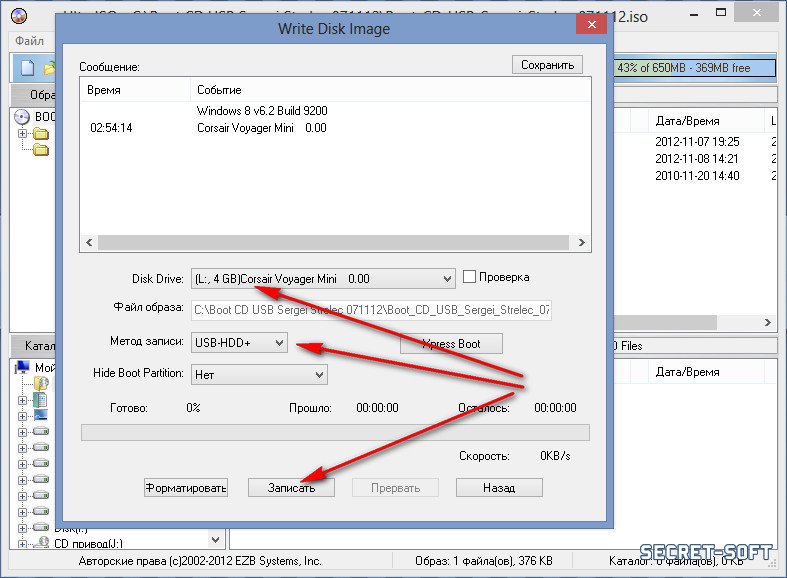The height and width of the screenshot is (578, 787).
Task: Click the Сохранить button
Action: (x=547, y=65)
